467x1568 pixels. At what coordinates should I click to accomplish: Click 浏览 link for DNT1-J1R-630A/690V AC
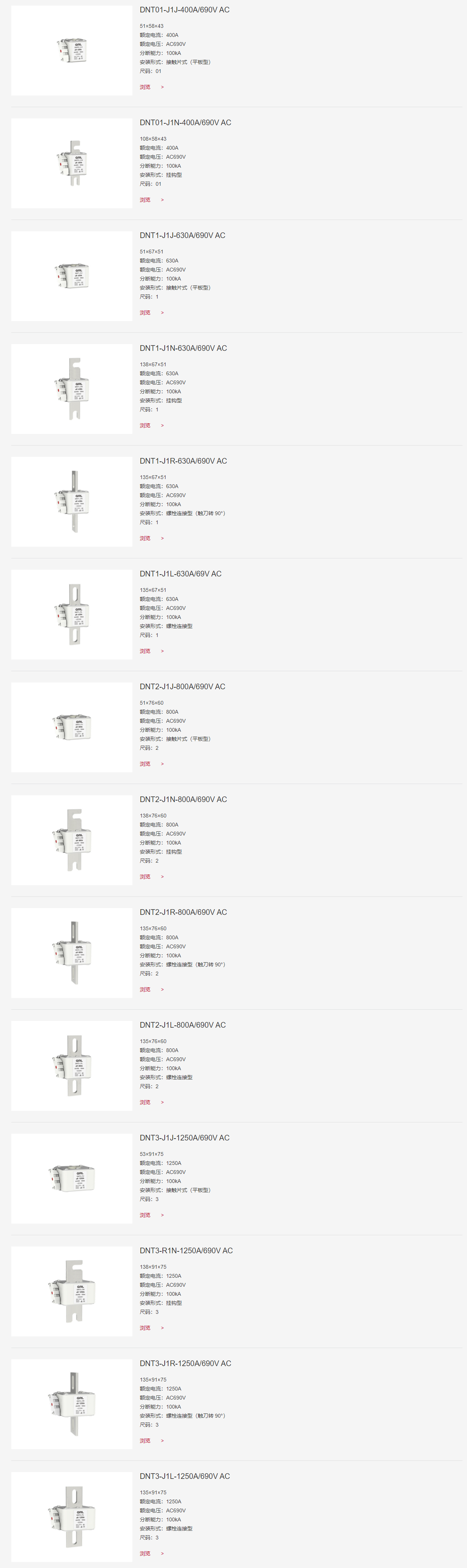(x=145, y=538)
